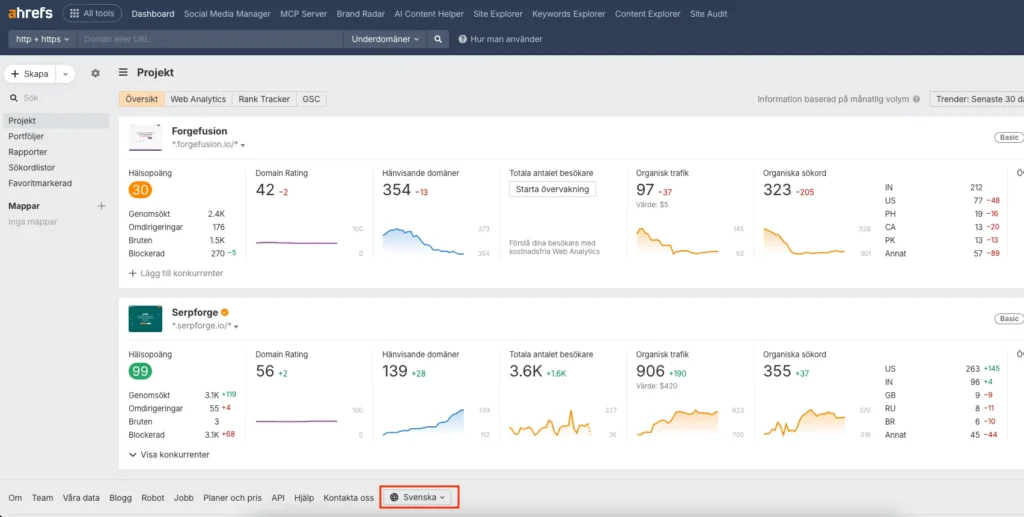Open MCP Server in top navigation
The width and height of the screenshot is (1024, 517).
click(x=304, y=14)
